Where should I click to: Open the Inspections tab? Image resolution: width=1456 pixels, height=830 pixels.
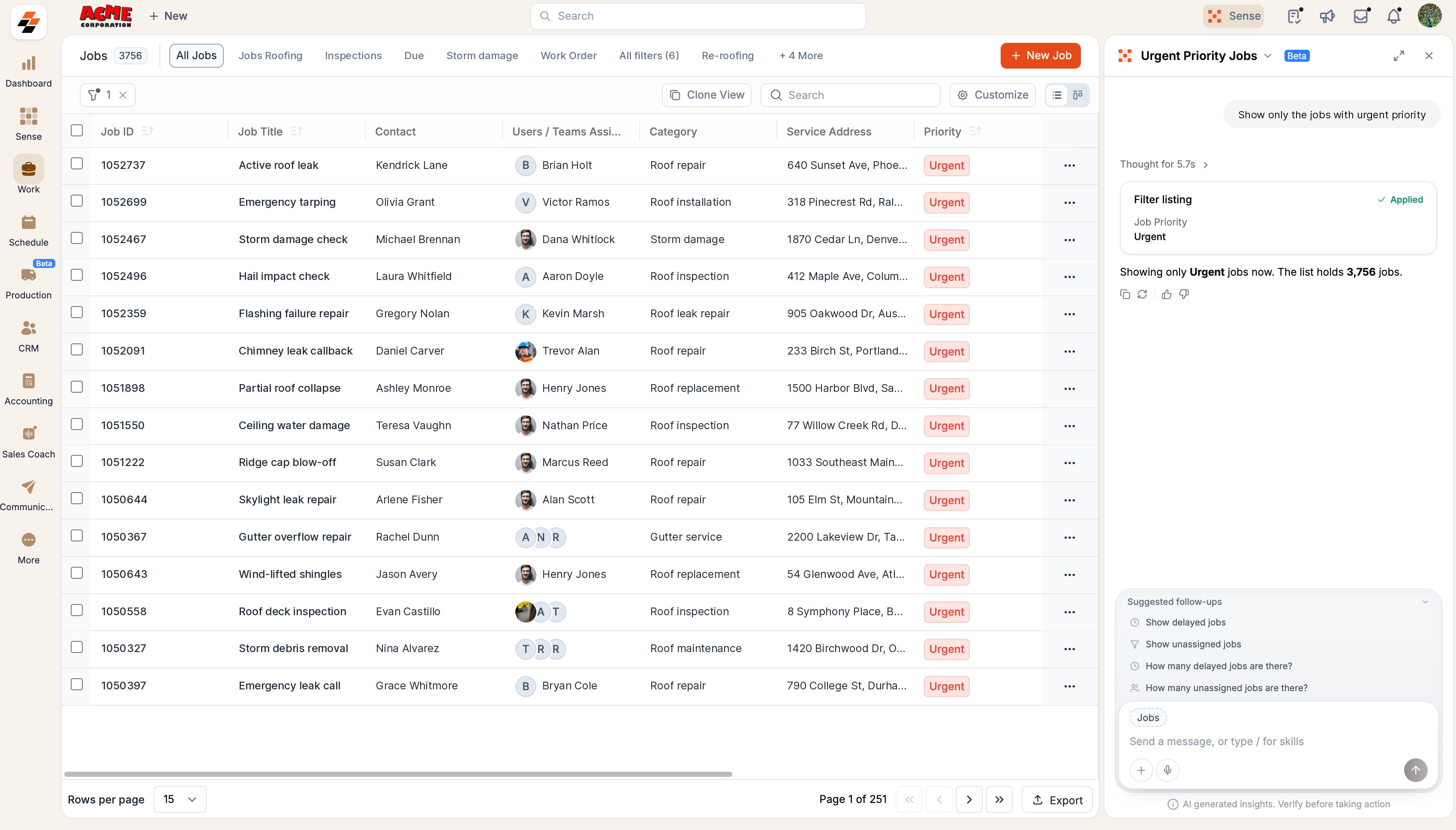tap(353, 56)
